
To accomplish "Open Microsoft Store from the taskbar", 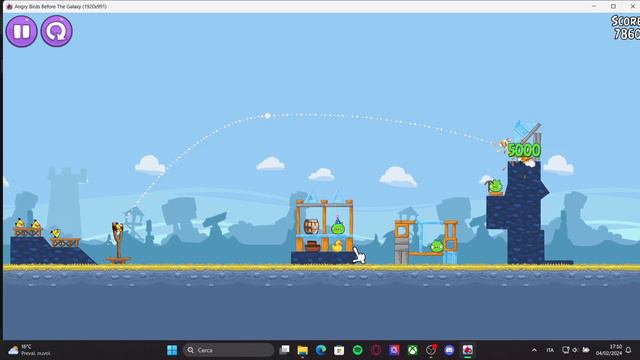I will coord(339,350).
